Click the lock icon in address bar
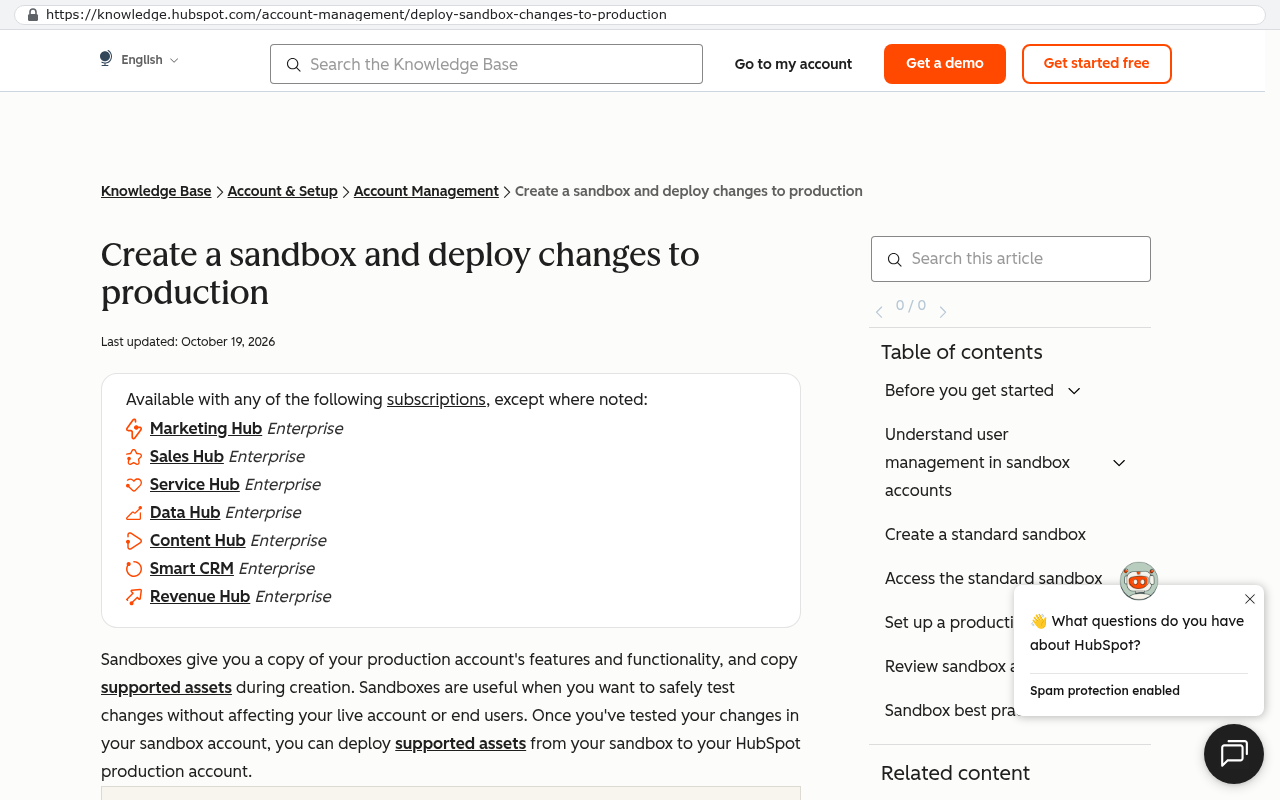Screen dimensions: 1280x800 [33, 15]
